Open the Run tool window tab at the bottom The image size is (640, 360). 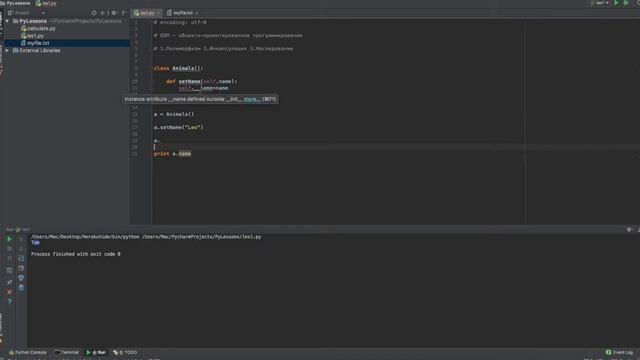(x=96, y=352)
